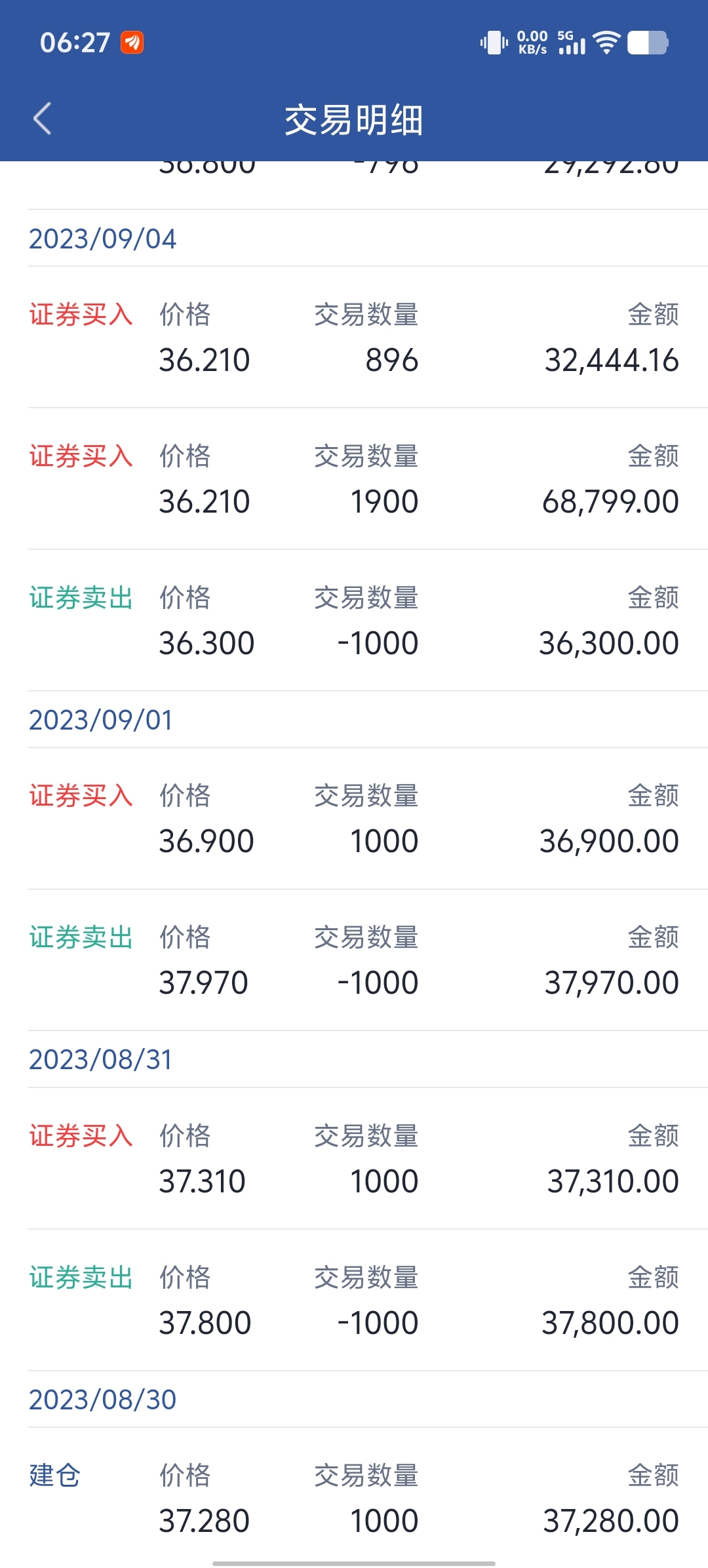Select the 交易明细 page title
The image size is (708, 1568).
tap(354, 120)
